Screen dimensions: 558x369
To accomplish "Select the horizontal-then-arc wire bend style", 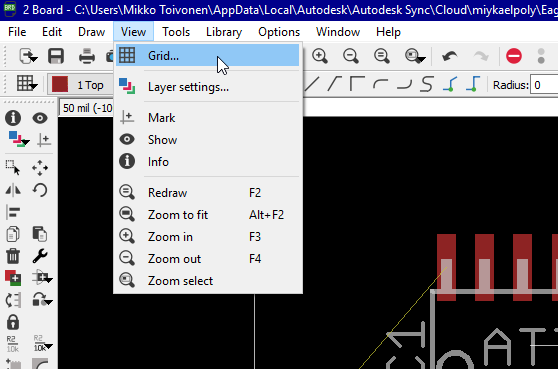I will (x=404, y=84).
